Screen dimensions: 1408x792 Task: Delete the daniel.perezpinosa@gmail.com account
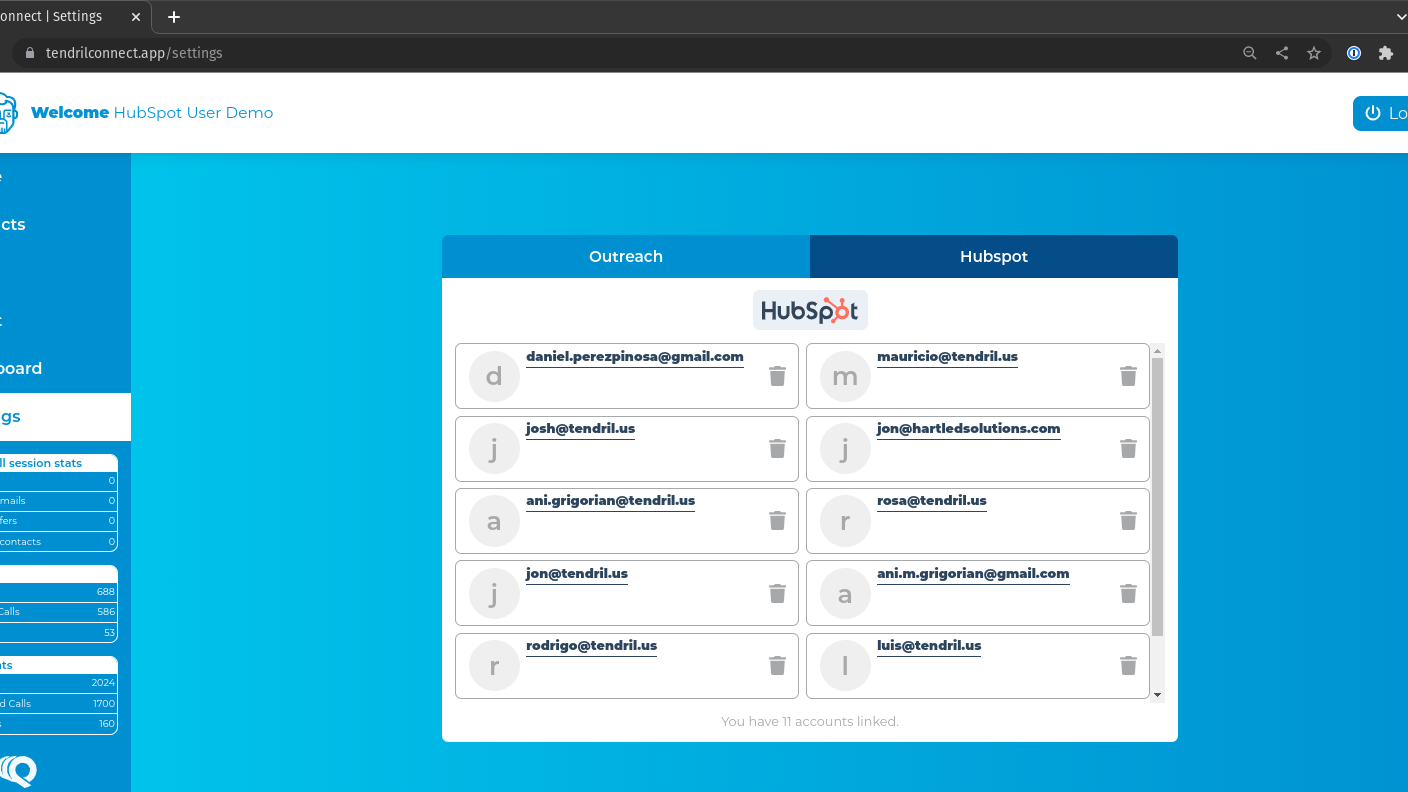tap(777, 376)
